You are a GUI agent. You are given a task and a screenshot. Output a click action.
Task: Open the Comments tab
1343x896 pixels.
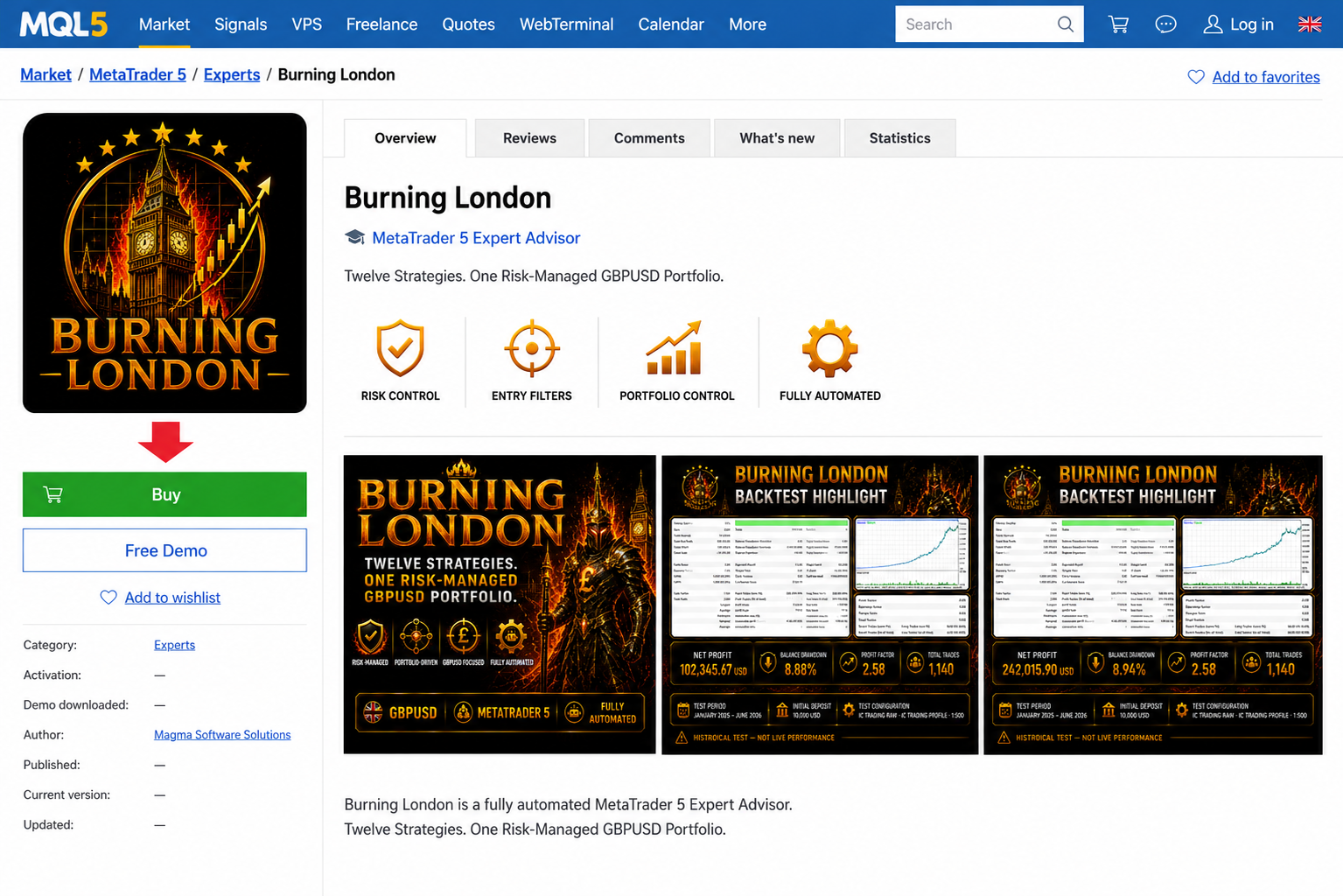[x=649, y=138]
